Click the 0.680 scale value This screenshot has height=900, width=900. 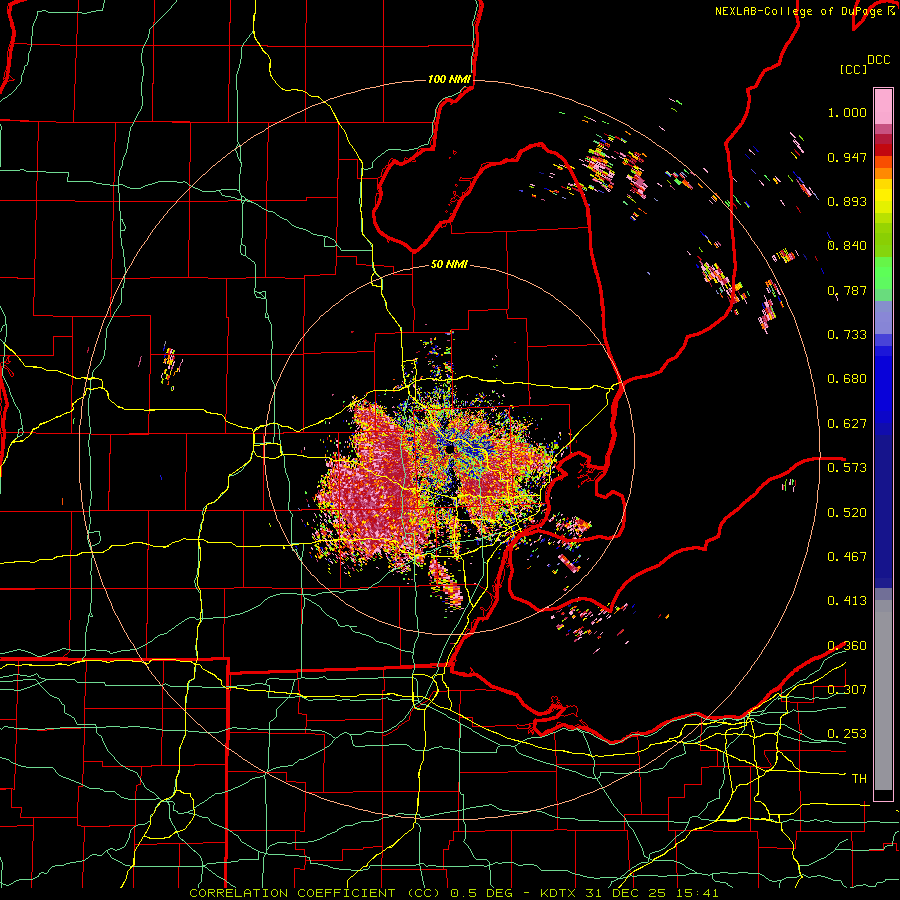[847, 379]
